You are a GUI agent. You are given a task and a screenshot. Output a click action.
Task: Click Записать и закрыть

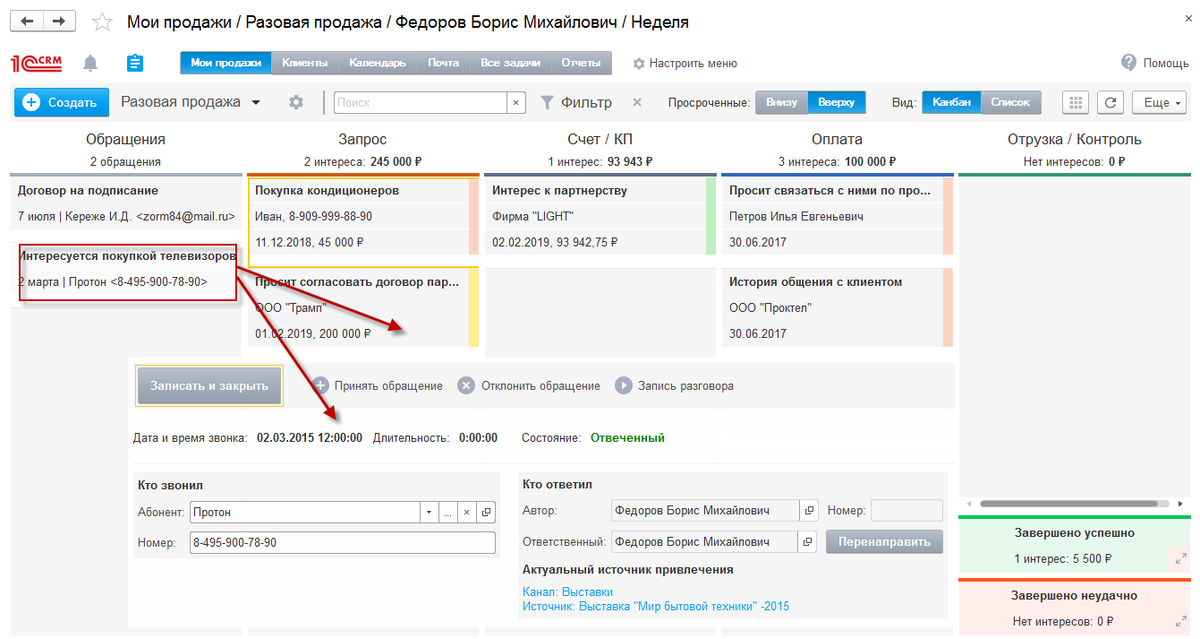click(x=209, y=385)
